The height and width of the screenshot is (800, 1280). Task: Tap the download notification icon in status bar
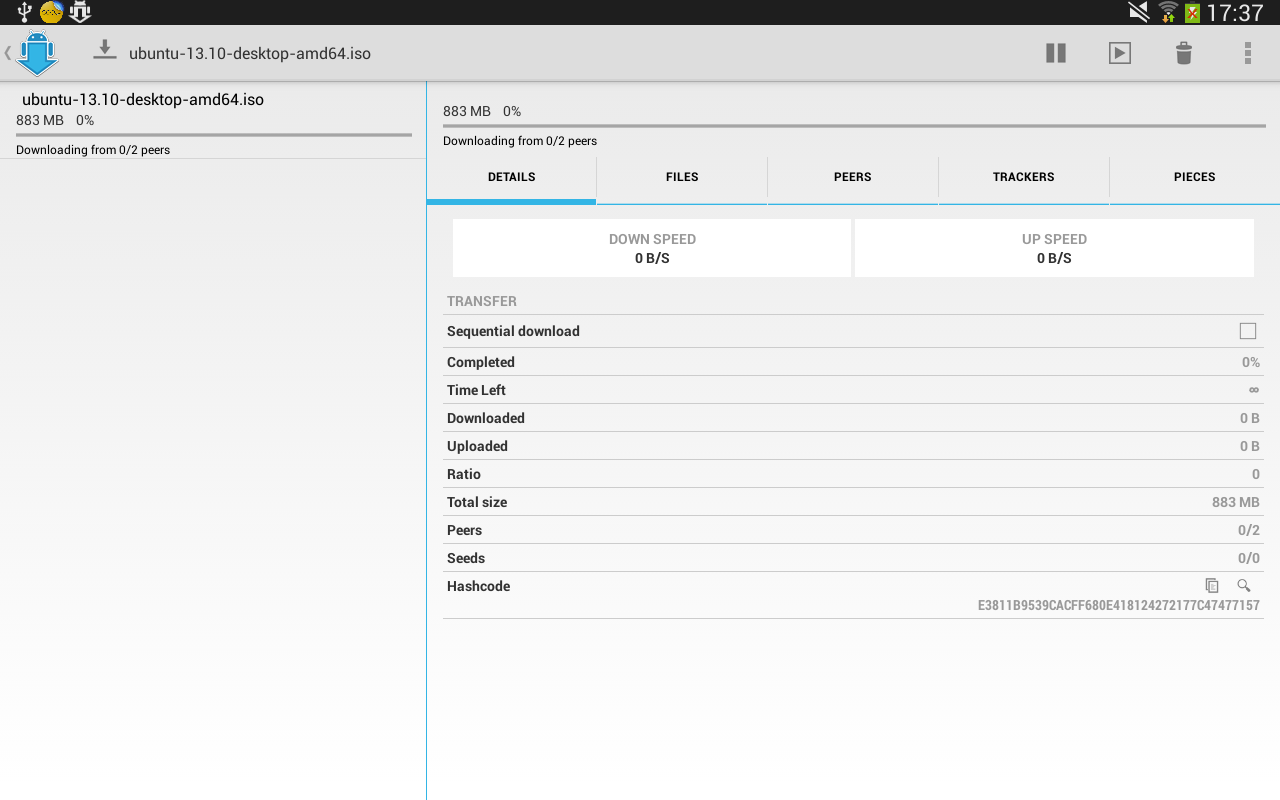80,12
